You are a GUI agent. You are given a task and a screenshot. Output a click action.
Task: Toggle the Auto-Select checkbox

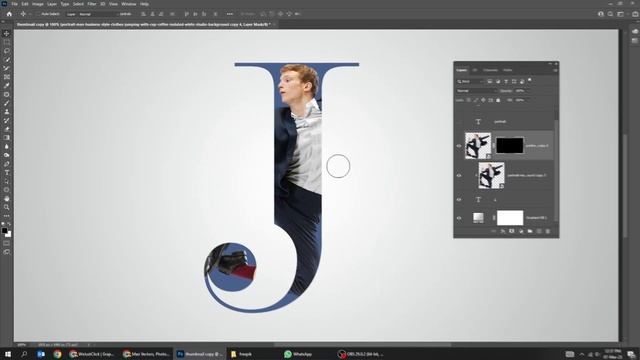tap(39, 14)
